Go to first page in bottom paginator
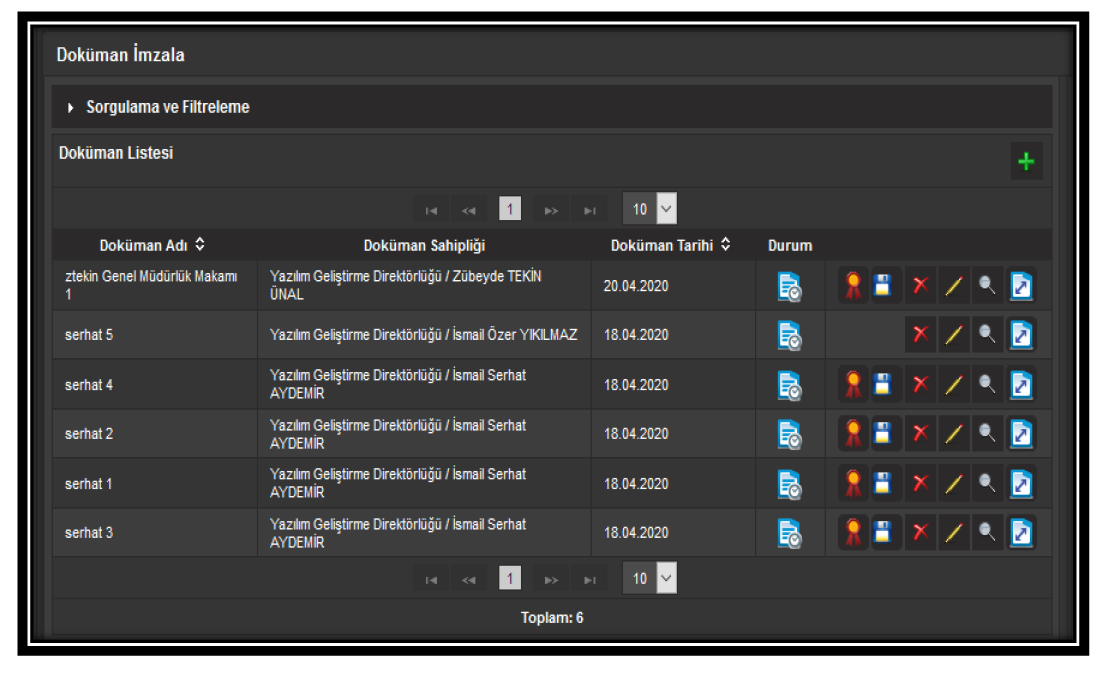The width and height of the screenshot is (1099, 674). pos(431,578)
